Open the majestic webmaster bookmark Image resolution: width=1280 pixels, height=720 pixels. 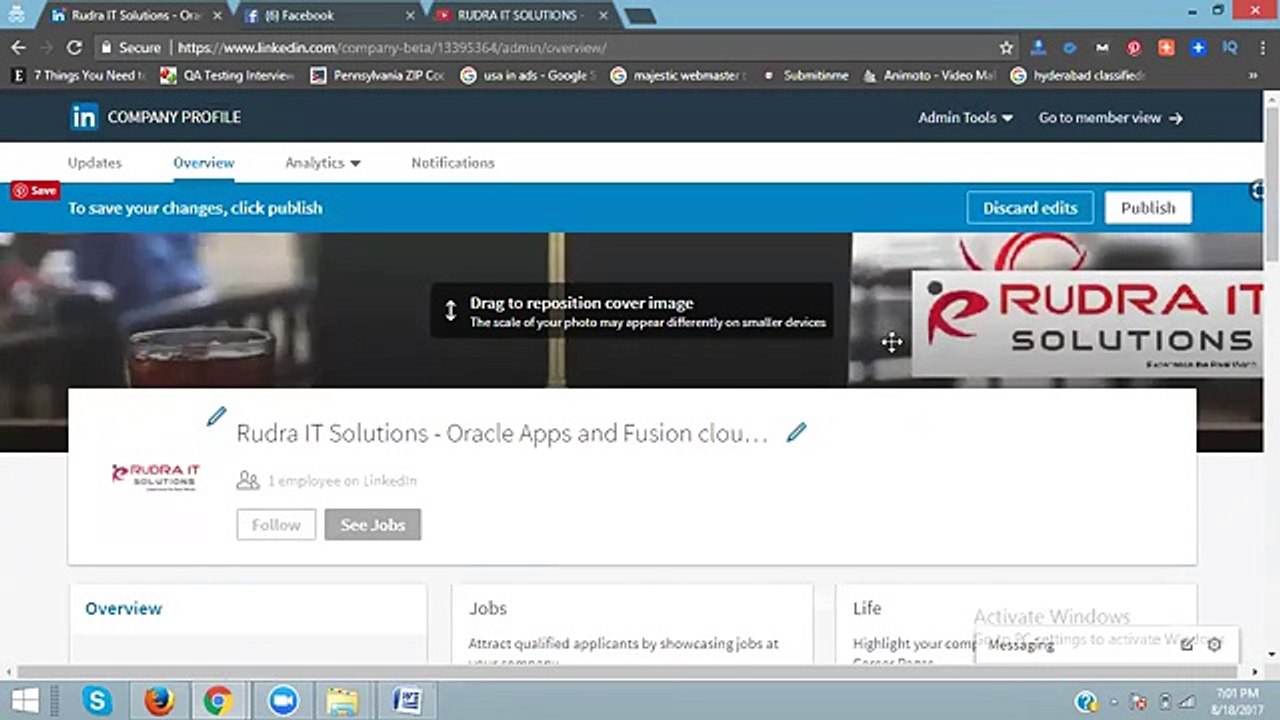[x=677, y=75]
